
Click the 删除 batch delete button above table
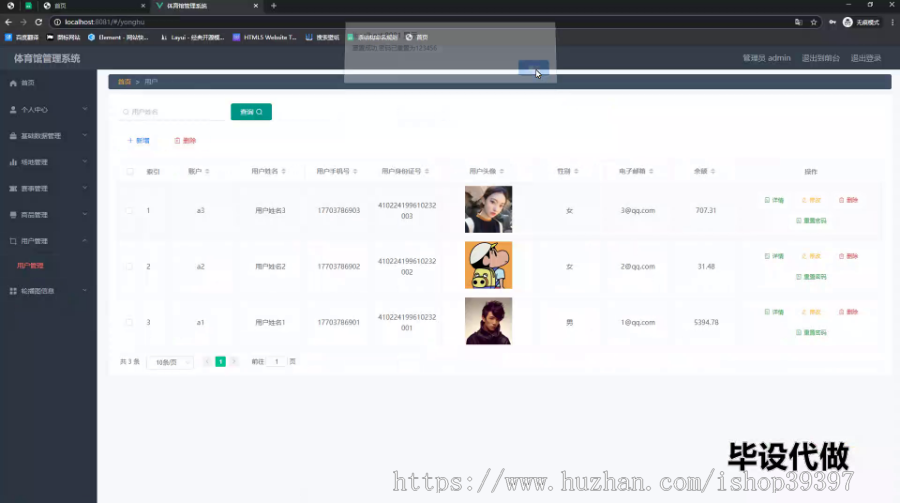[185, 141]
